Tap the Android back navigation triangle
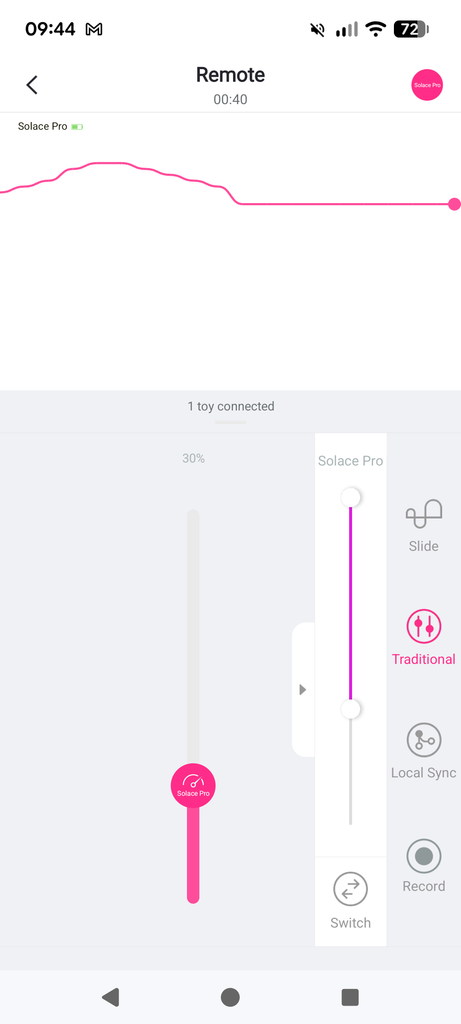461x1024 pixels. click(110, 997)
